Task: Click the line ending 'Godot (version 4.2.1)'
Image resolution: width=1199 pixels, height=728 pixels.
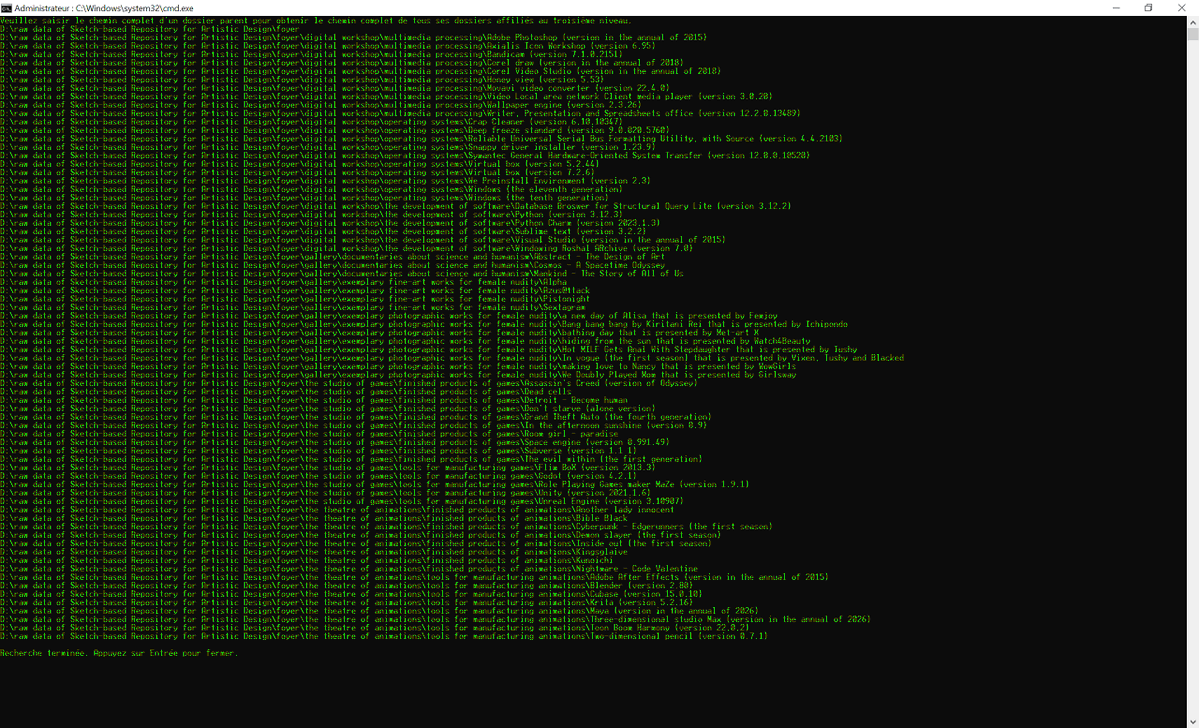Action: click(318, 476)
